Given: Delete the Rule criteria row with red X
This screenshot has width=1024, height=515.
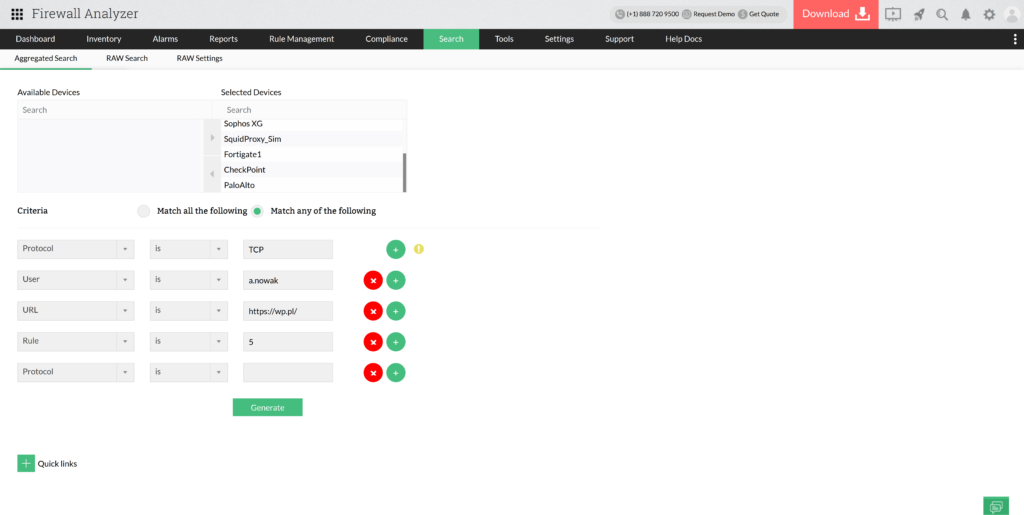Looking at the screenshot, I should [373, 342].
